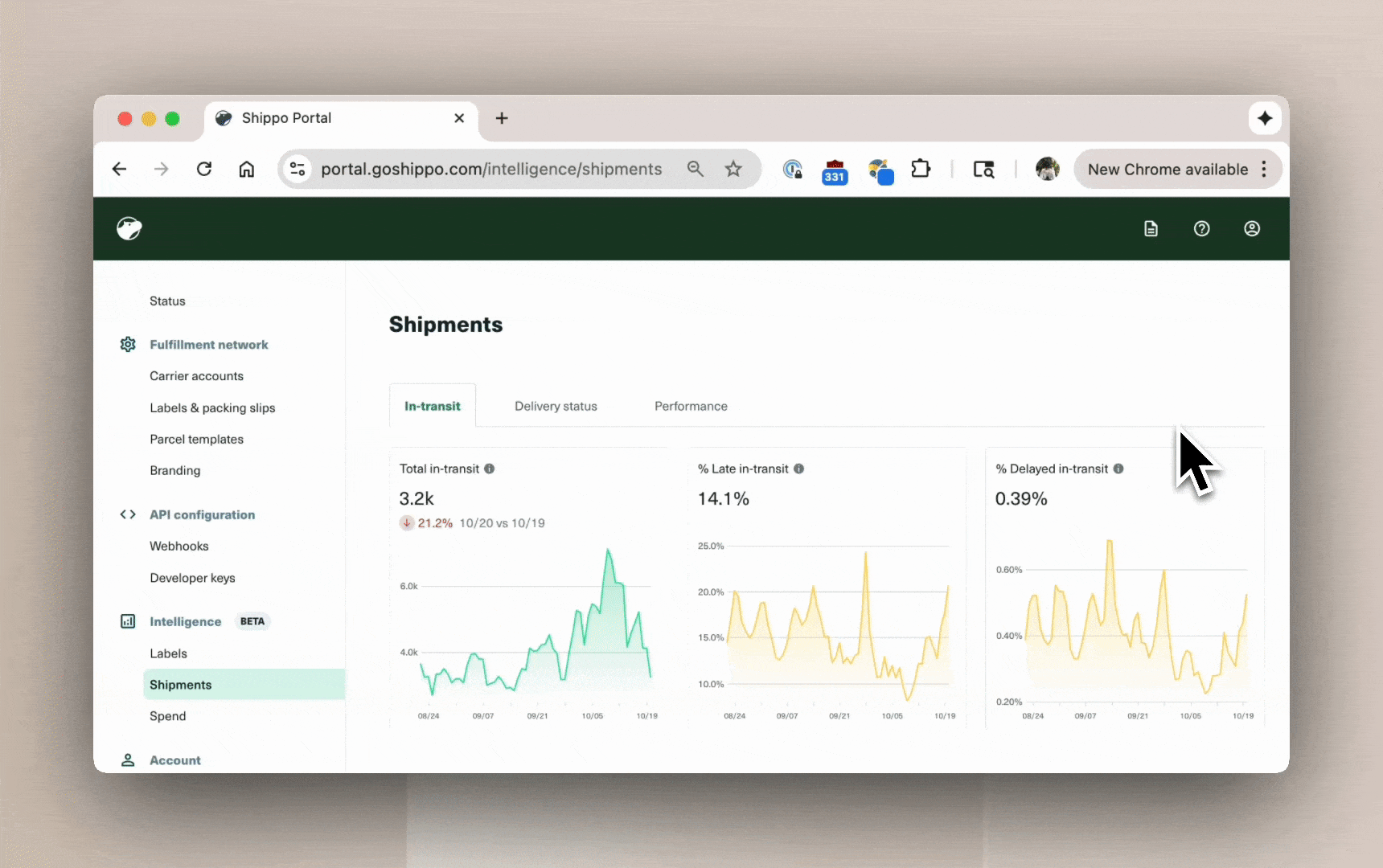Viewport: 1383px width, 868px height.
Task: Bookmark this page with star icon
Action: [x=733, y=169]
